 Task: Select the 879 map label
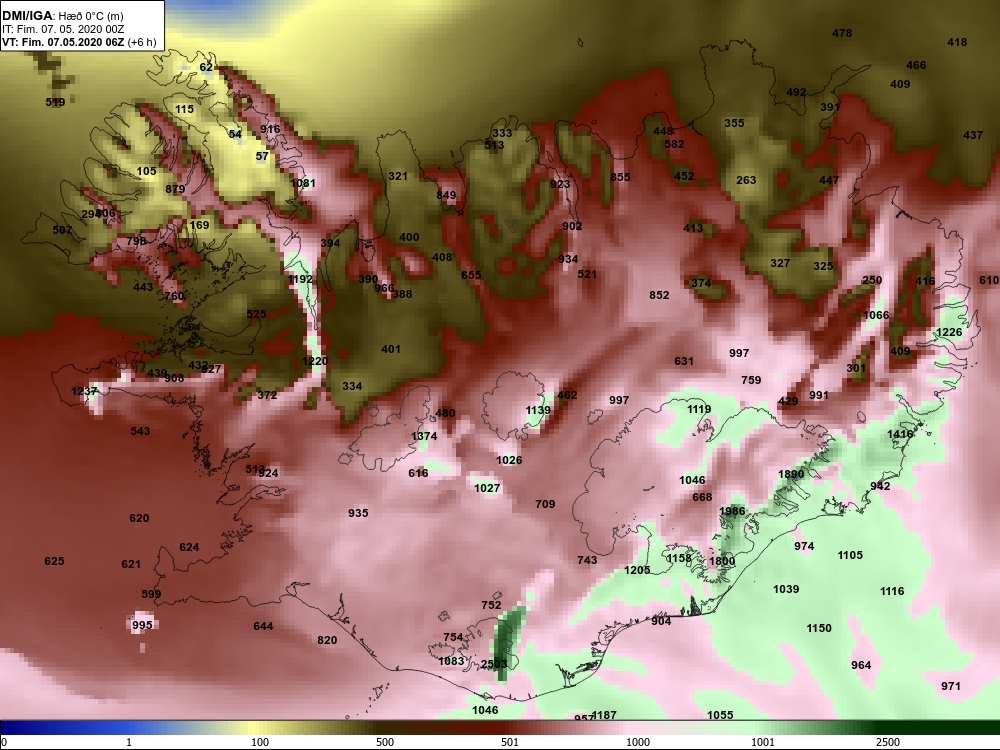pyautogui.click(x=175, y=189)
